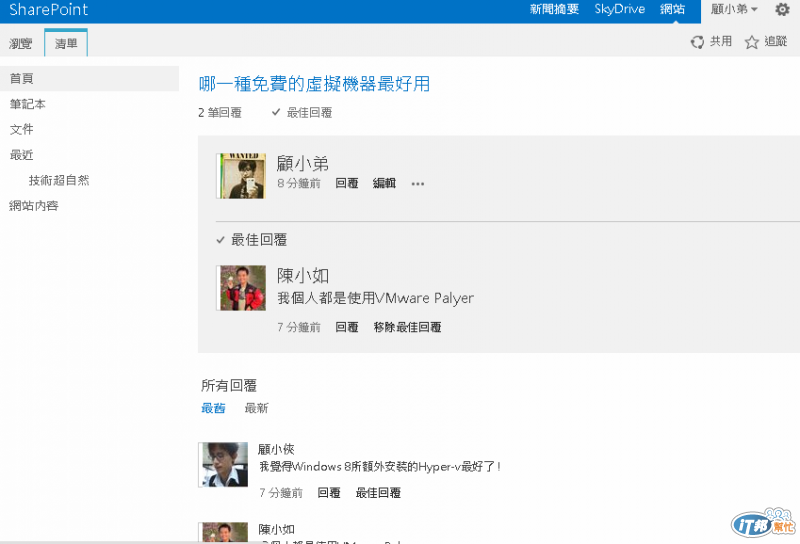Click 編輯 under 顧小弟's post
Image resolution: width=800 pixels, height=544 pixels.
[x=384, y=183]
